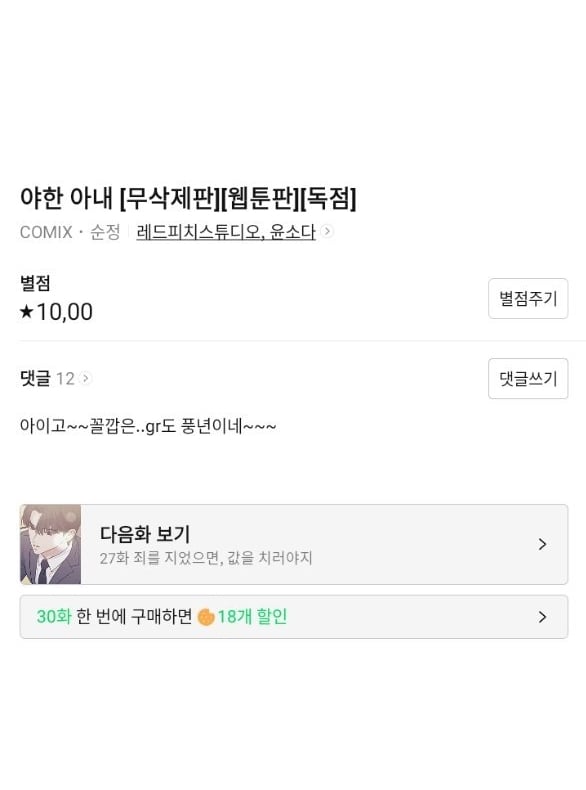Click the 18개 할인 green discount text

tap(252, 617)
